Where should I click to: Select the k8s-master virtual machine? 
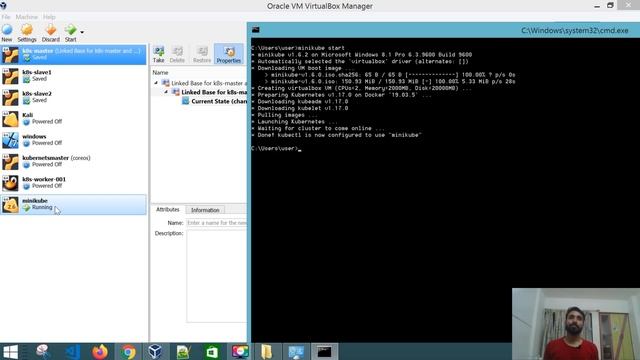(73, 54)
